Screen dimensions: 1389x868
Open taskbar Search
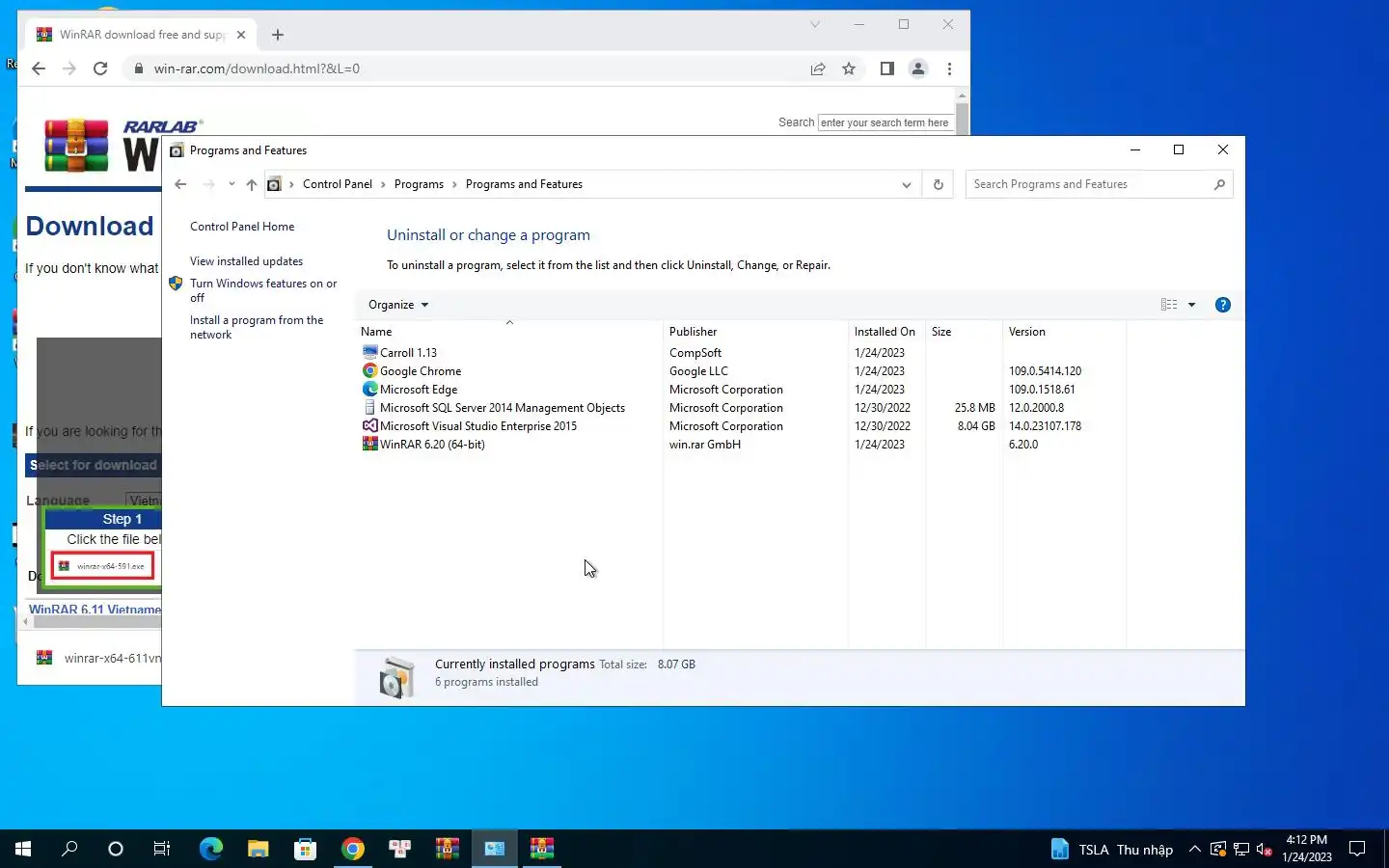point(69,849)
